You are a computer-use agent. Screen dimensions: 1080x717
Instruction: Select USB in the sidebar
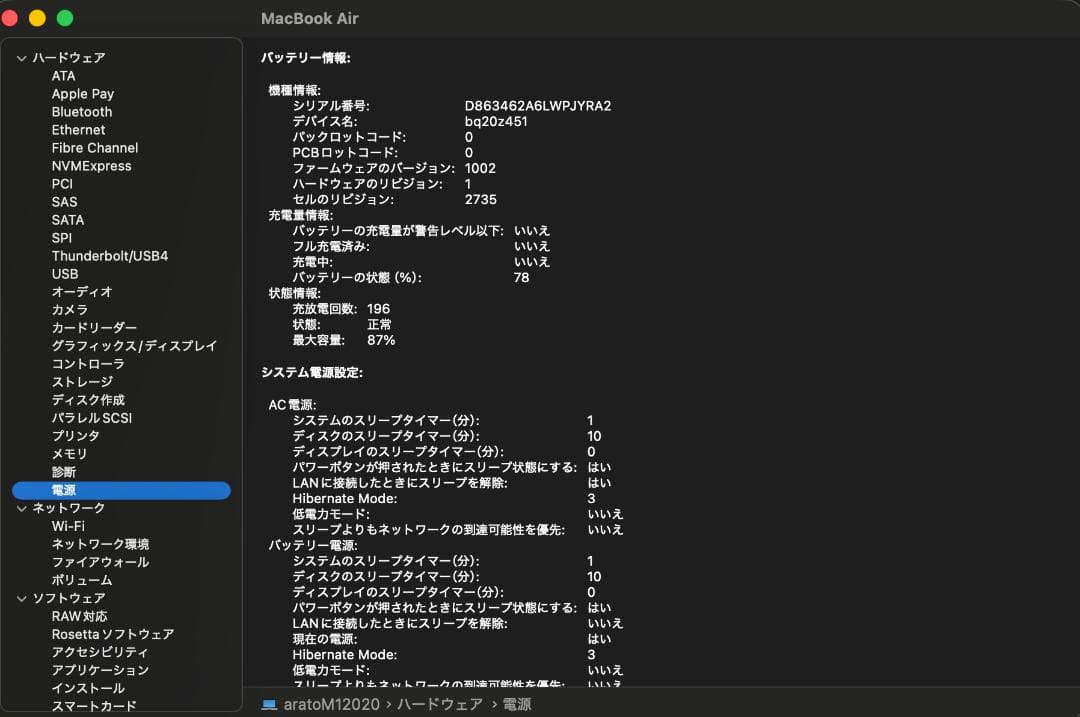pos(65,273)
